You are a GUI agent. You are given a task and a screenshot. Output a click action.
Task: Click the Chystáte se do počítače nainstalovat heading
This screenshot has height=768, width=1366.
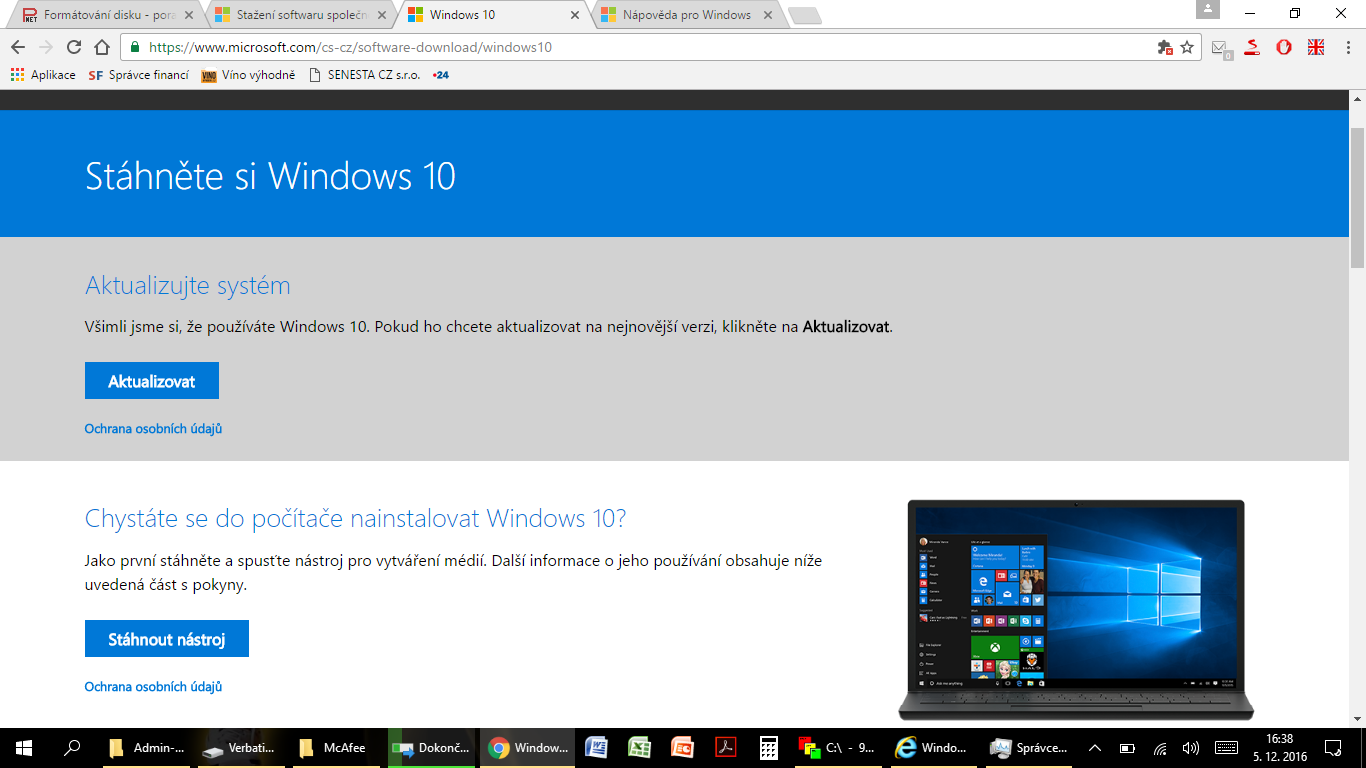[x=355, y=519]
